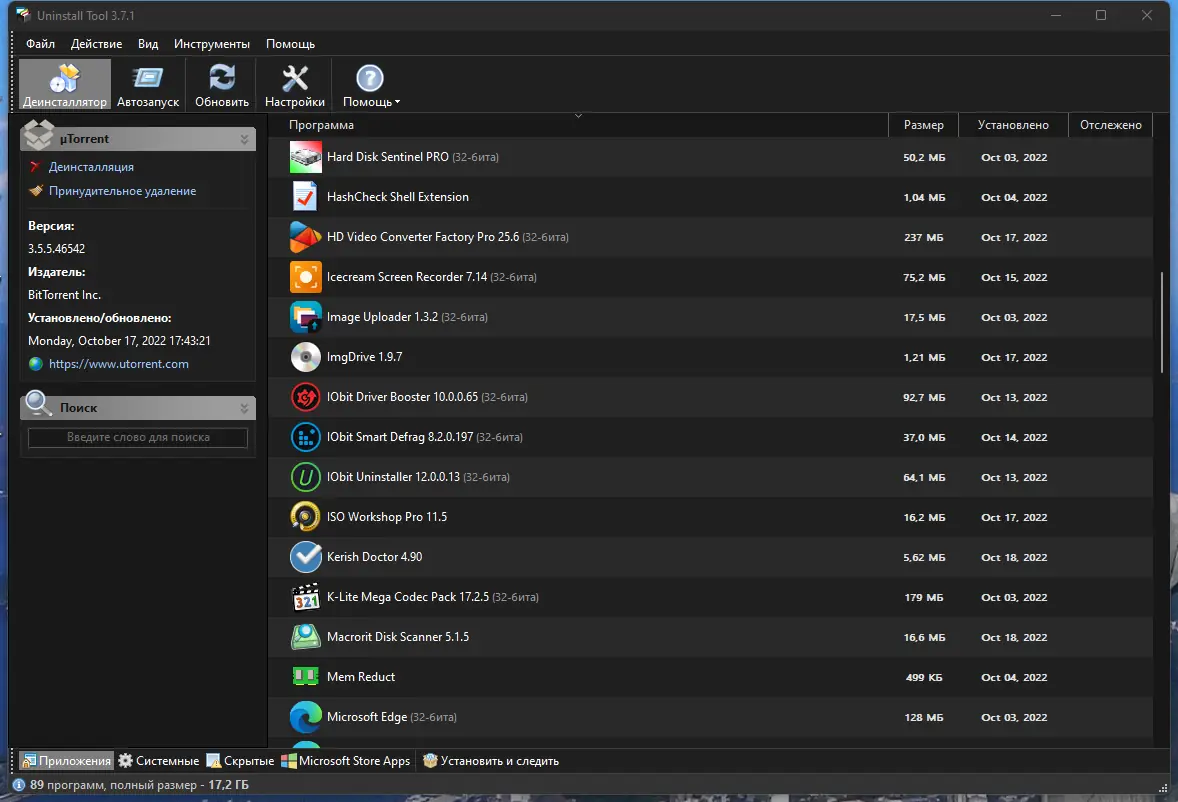Open the Действие menu
Viewport: 1178px width, 802px height.
tap(96, 44)
